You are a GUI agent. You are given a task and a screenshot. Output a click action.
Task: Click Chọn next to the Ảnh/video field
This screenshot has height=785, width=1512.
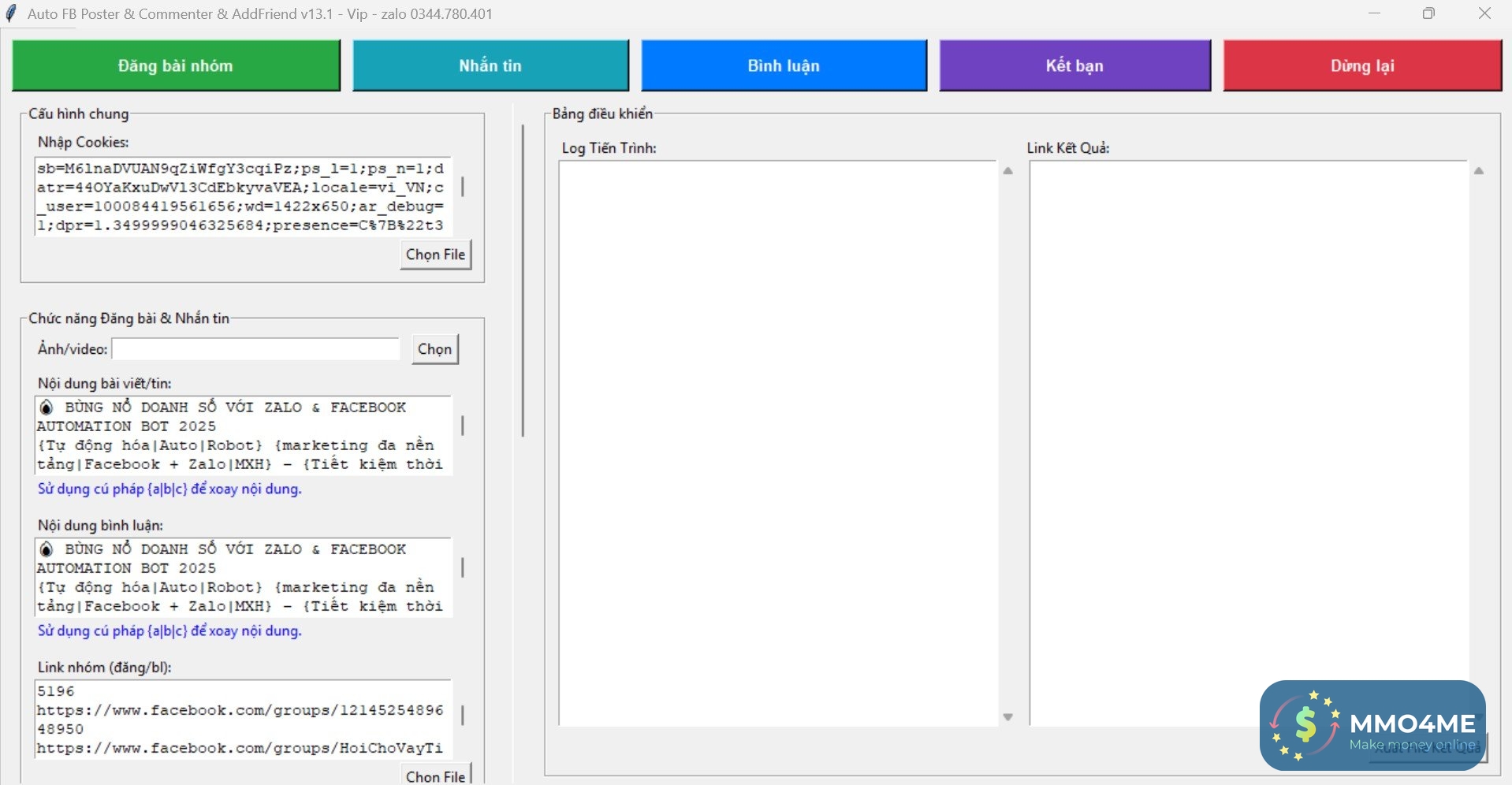click(434, 349)
